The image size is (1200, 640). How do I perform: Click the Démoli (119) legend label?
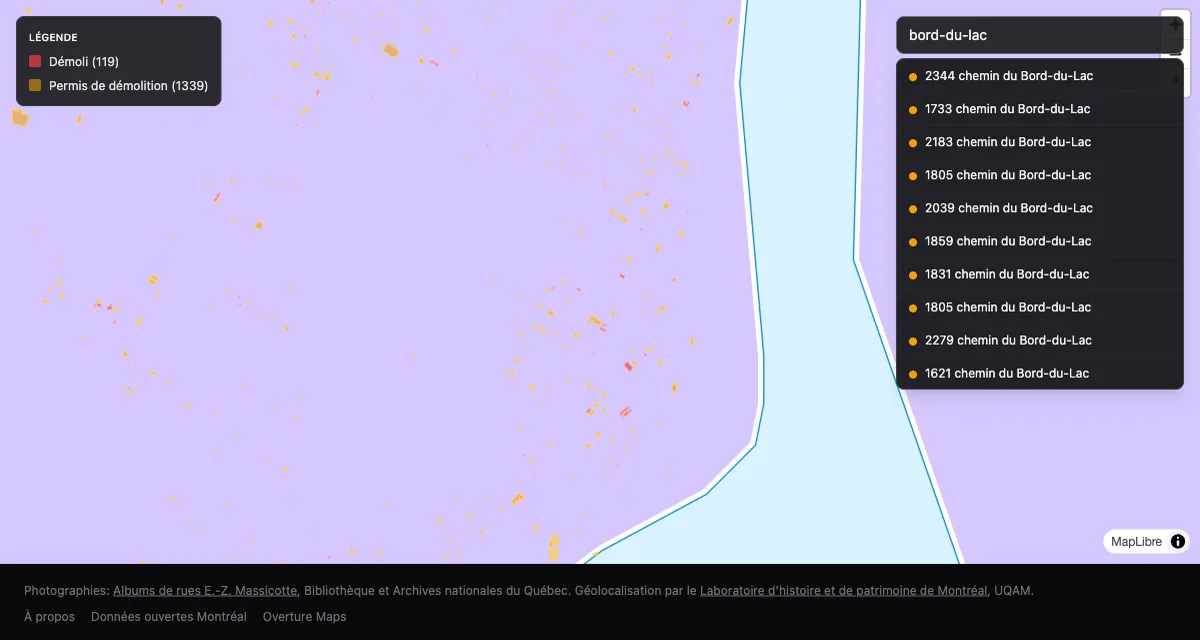click(84, 62)
